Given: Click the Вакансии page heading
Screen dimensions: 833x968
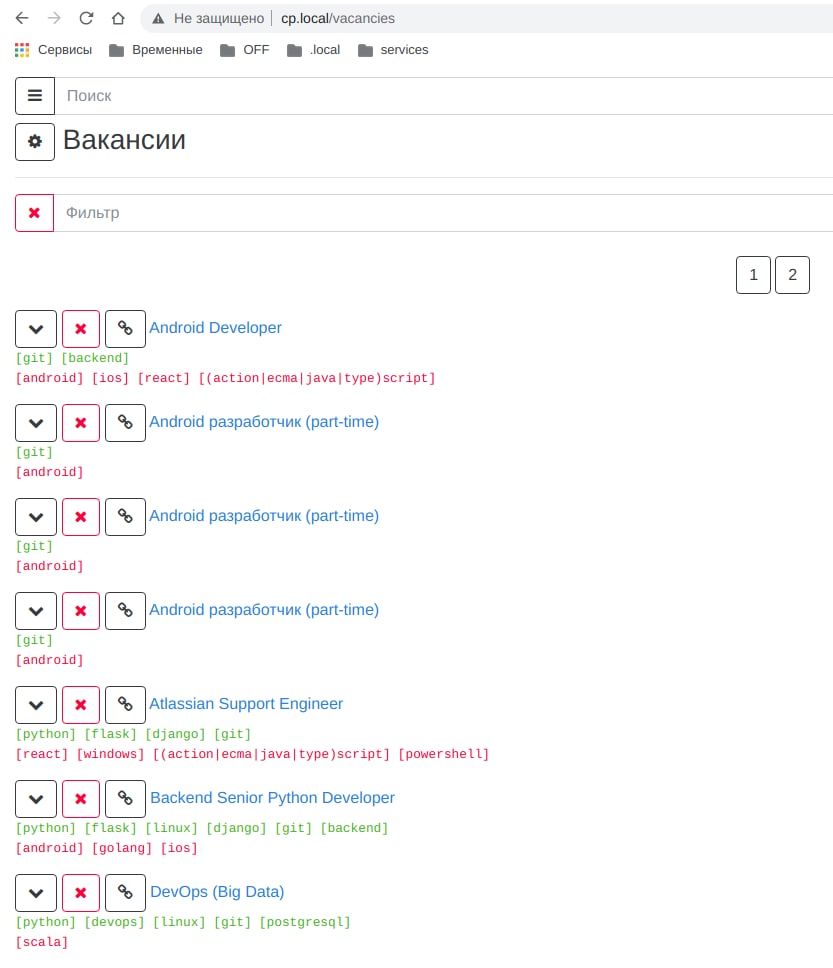Looking at the screenshot, I should click(x=124, y=140).
